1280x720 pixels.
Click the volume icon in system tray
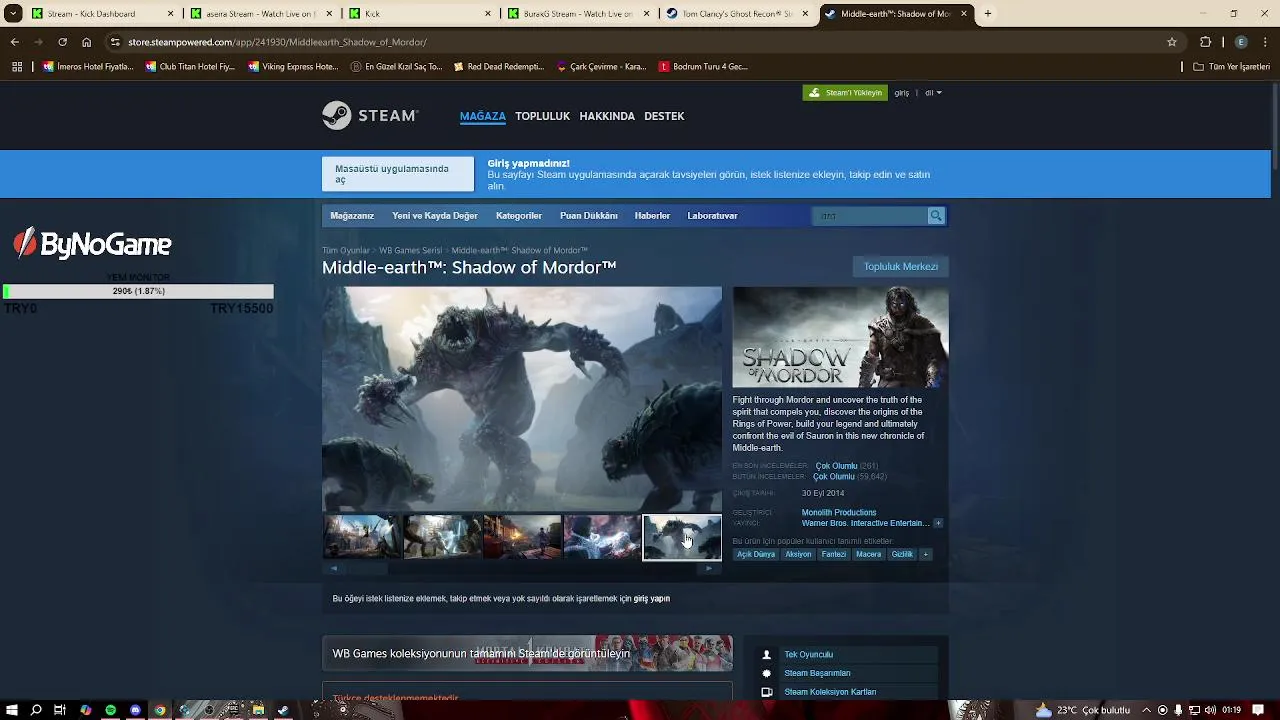[x=1211, y=710]
